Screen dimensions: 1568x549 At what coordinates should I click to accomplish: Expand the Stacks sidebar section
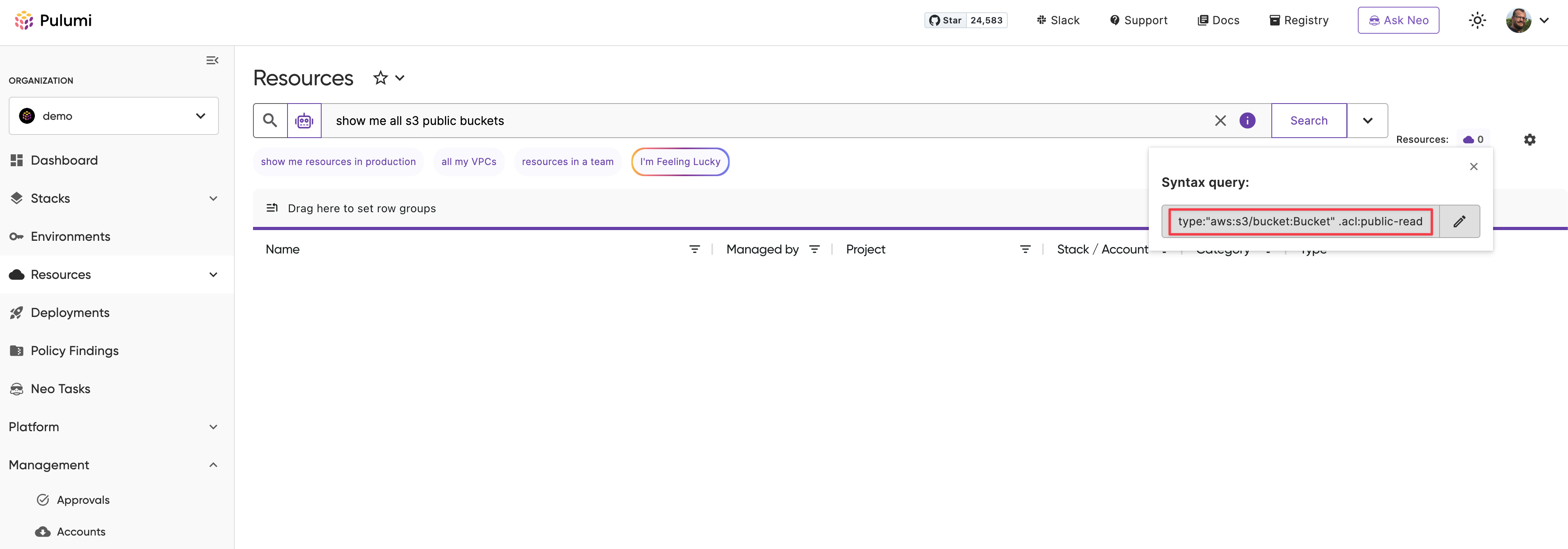click(213, 198)
